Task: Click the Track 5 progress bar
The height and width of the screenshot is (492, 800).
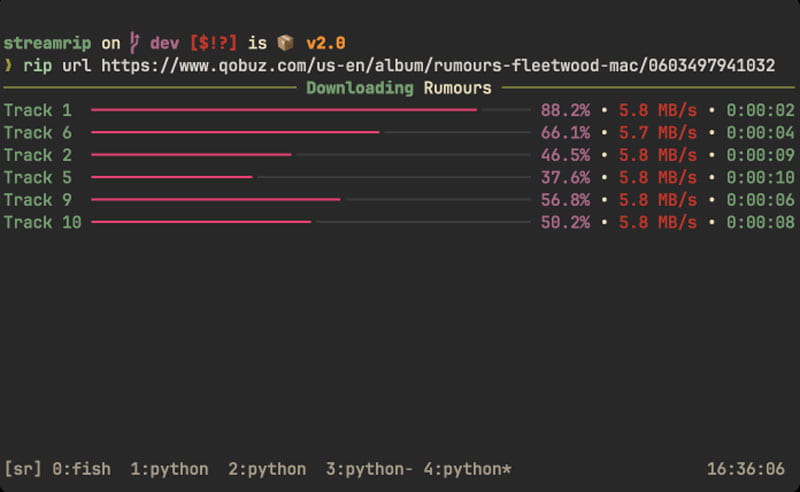Action: pos(311,177)
